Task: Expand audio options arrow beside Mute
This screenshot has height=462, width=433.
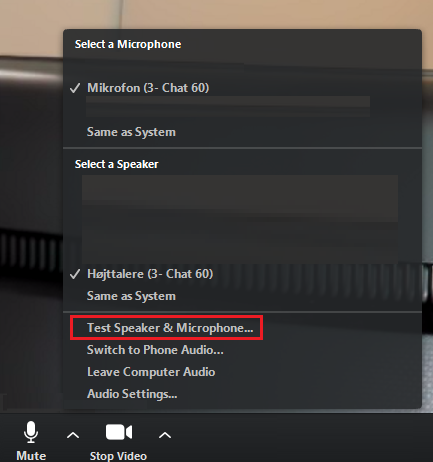Action: 73,435
